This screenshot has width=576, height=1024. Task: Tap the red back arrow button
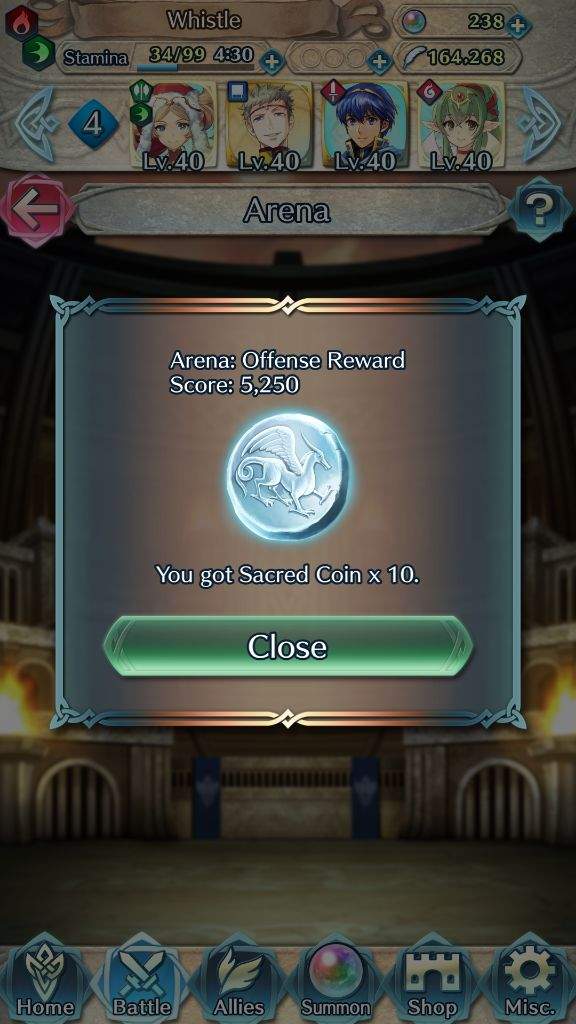pos(37,210)
